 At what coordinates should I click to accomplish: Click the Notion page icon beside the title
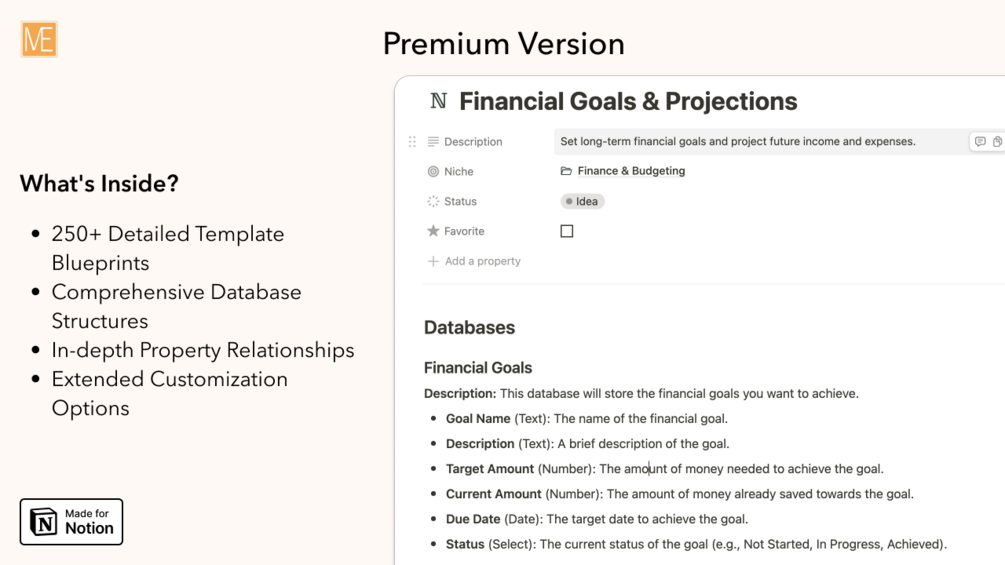point(438,101)
